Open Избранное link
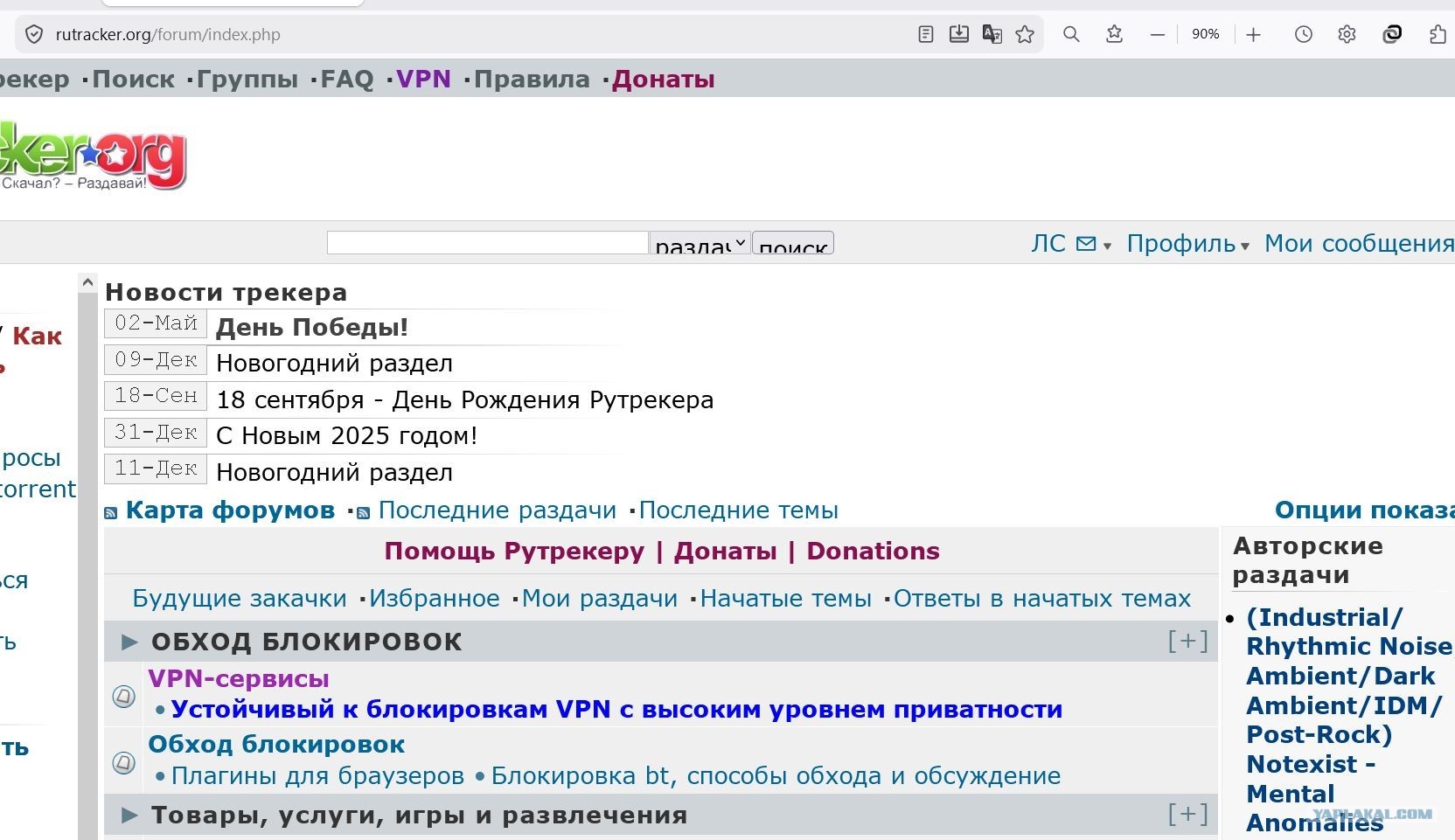Image resolution: width=1455 pixels, height=840 pixels. click(435, 599)
